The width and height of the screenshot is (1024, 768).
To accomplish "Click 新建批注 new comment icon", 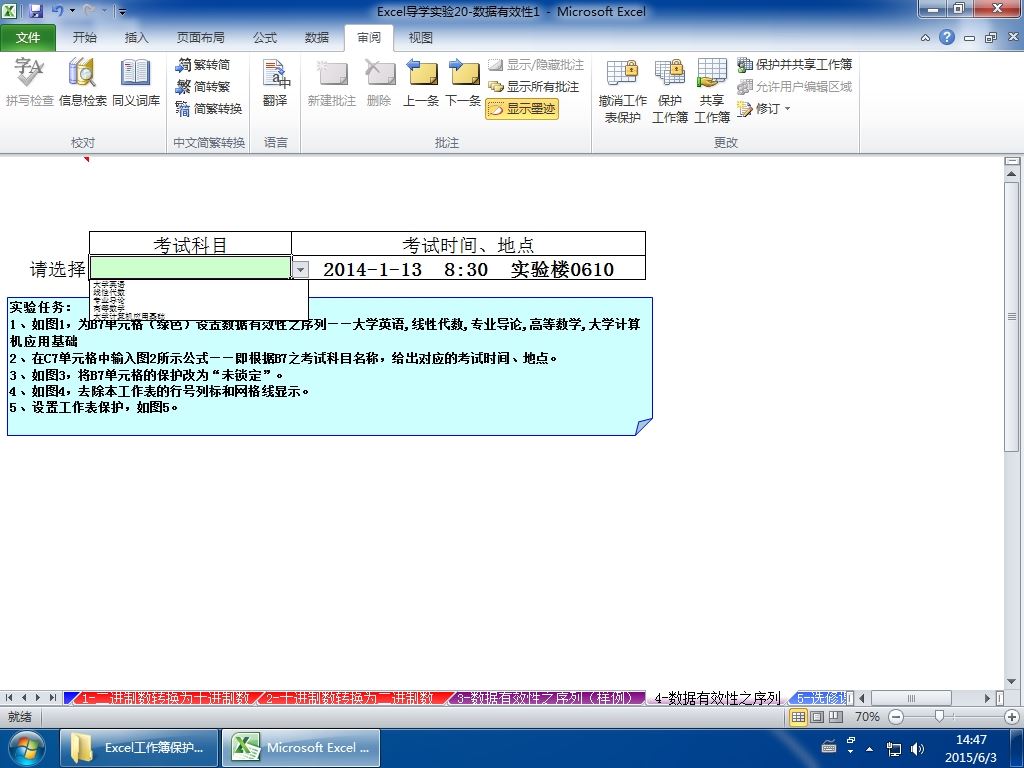I will pyautogui.click(x=332, y=82).
